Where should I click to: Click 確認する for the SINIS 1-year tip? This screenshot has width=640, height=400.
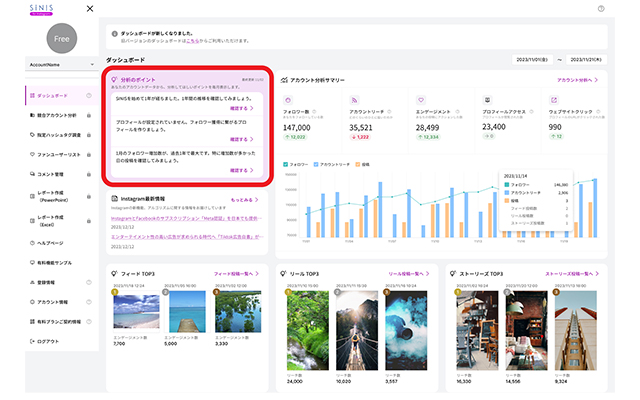241,108
